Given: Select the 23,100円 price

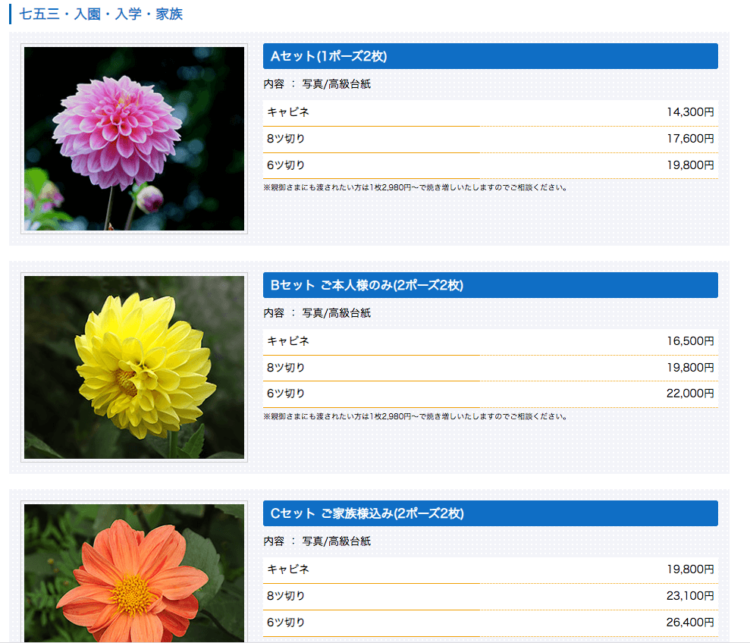Looking at the screenshot, I should click(690, 596).
